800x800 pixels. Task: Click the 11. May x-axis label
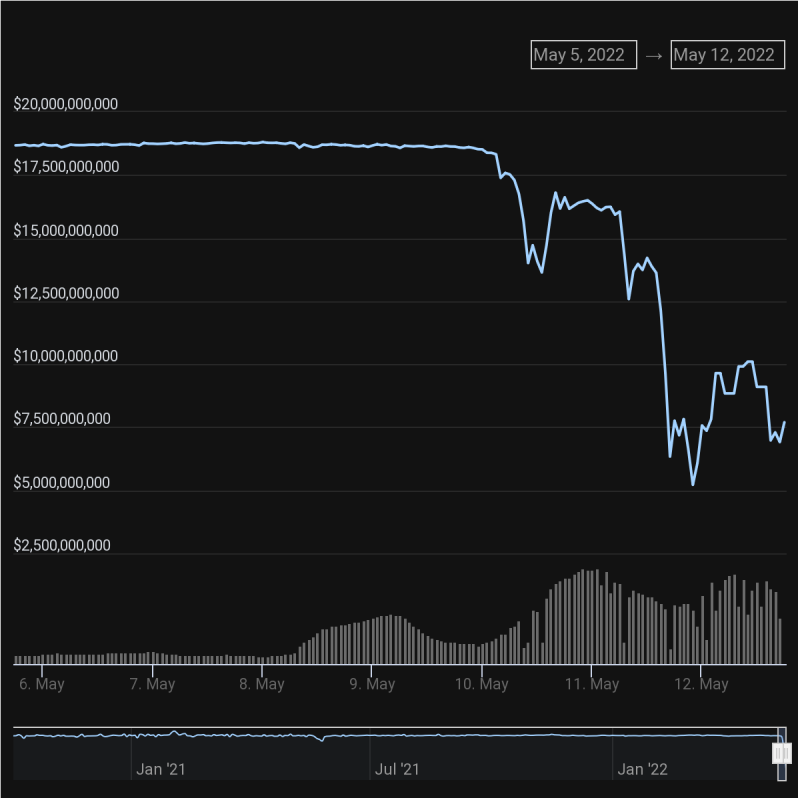[x=591, y=684]
